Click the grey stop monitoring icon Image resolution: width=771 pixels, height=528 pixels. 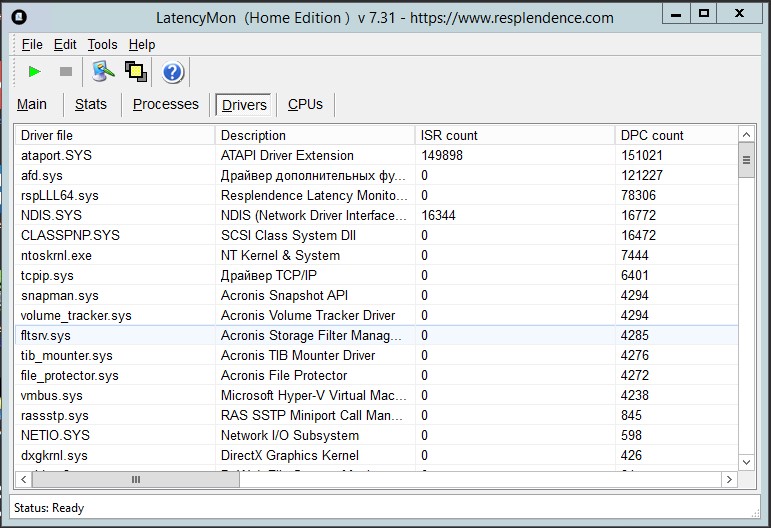[x=66, y=72]
